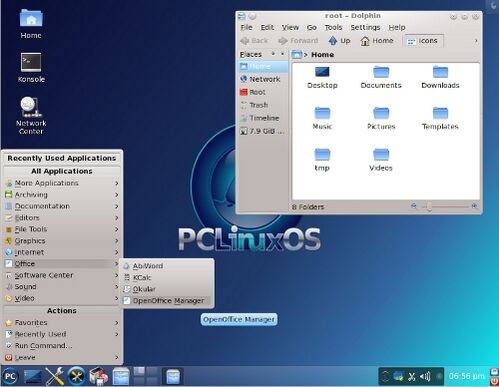
Task: Open the Pictures folder in Dolphin
Action: click(381, 118)
